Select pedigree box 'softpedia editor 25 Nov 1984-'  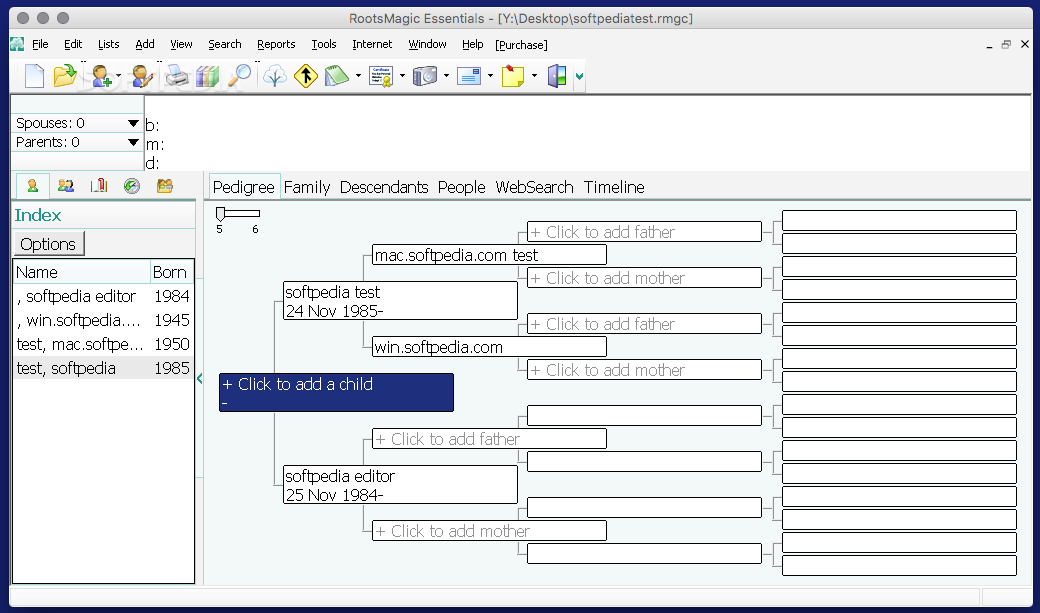(400, 485)
